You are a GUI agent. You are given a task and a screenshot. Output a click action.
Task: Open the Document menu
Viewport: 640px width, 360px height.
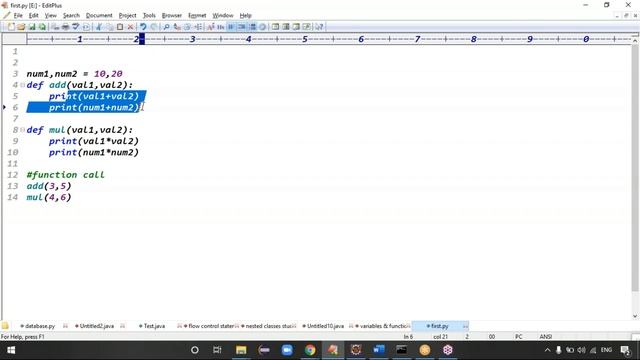[x=99, y=16]
